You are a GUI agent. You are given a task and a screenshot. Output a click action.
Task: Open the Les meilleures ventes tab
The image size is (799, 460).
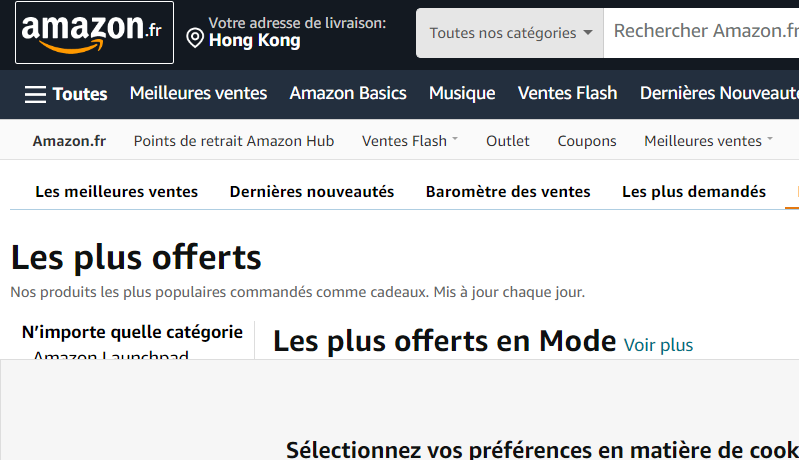(117, 192)
